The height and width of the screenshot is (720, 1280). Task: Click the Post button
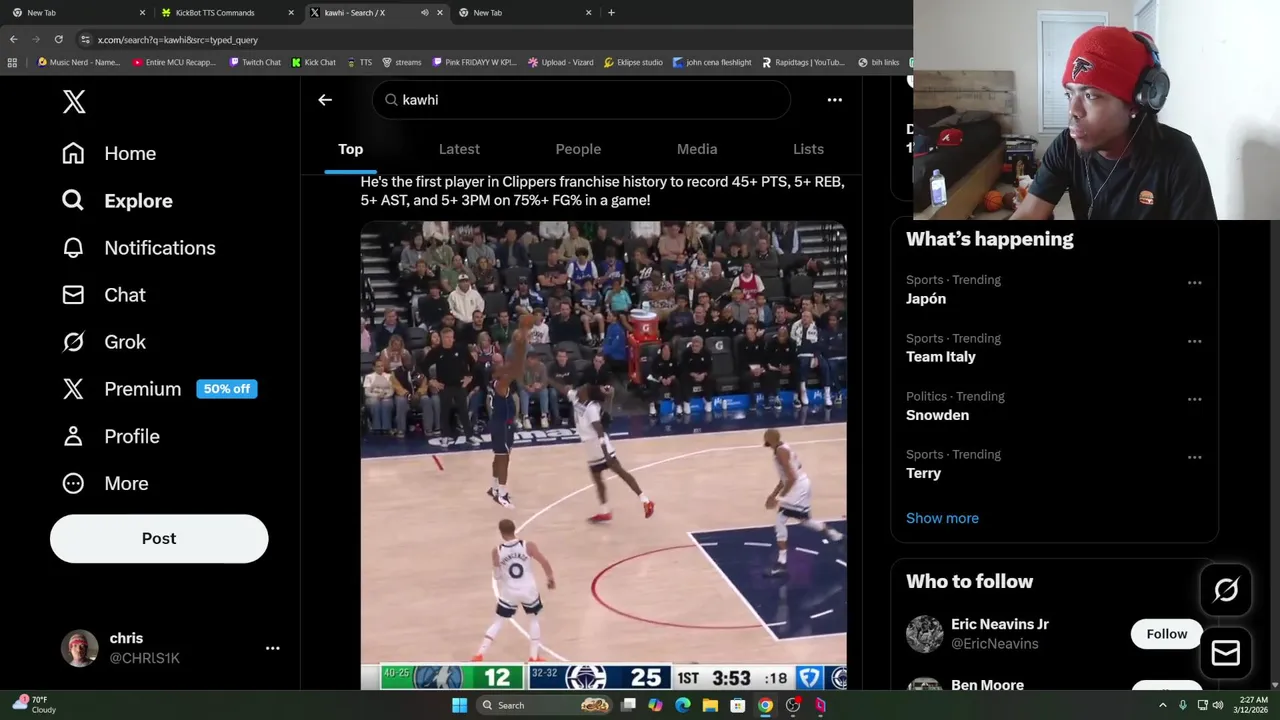tap(159, 538)
